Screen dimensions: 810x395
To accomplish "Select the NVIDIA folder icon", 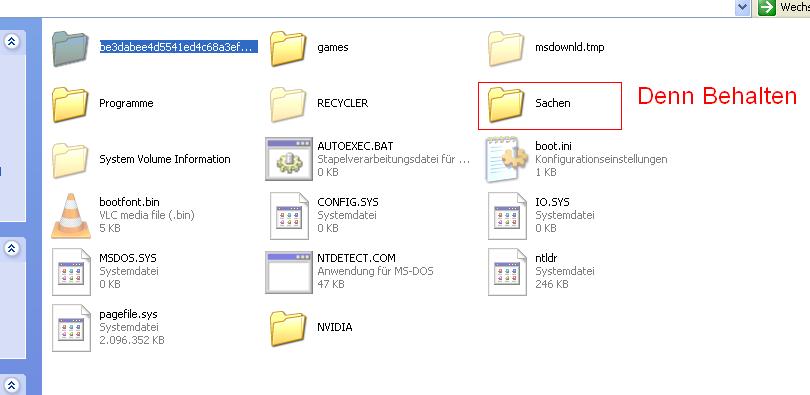I will tap(288, 328).
